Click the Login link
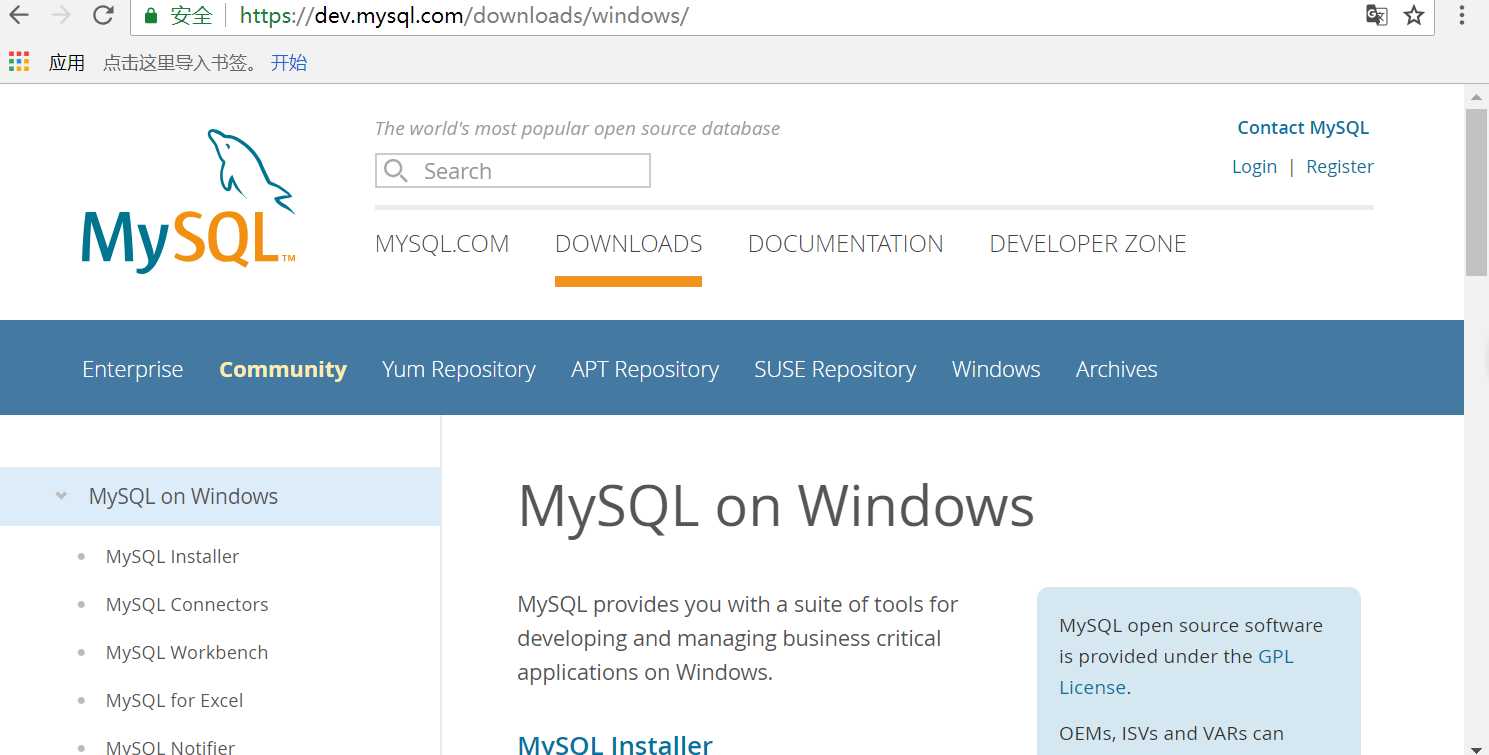 [1254, 167]
